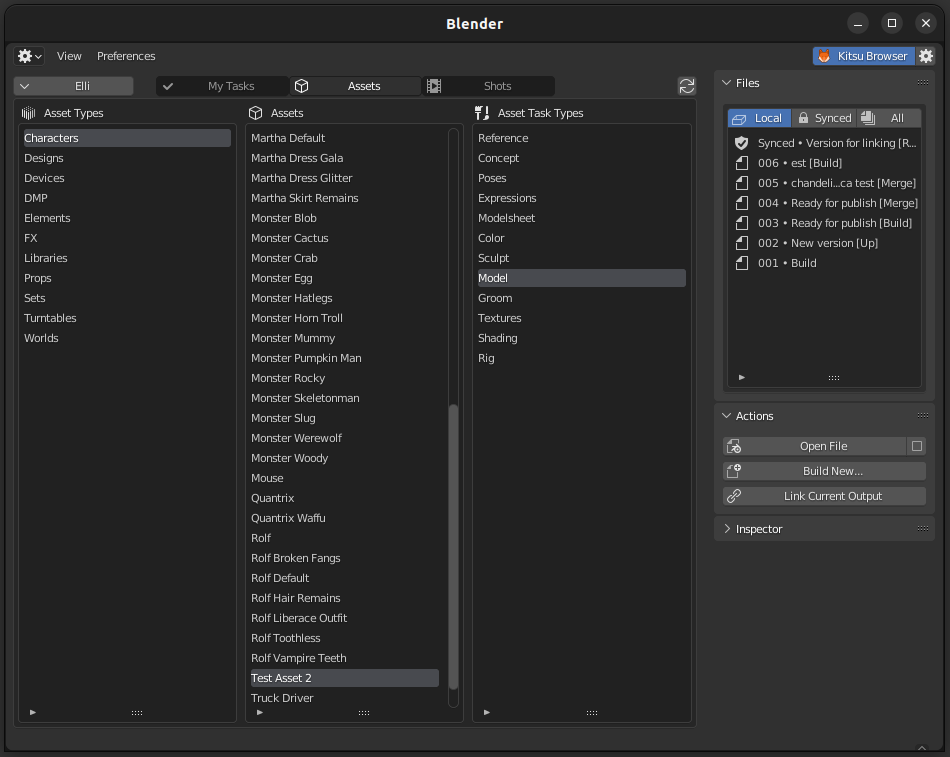Toggle the checkbox beside Open File
Image resolution: width=950 pixels, height=757 pixels.
[917, 446]
